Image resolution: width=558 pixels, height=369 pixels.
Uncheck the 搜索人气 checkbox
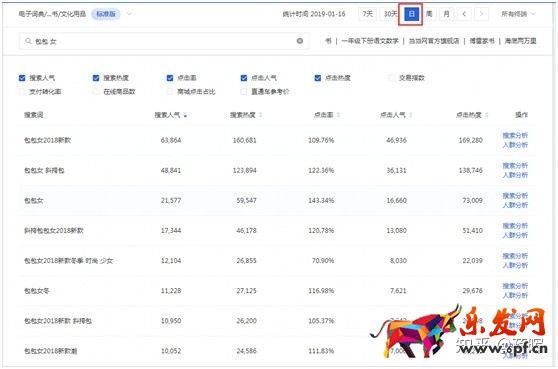coord(22,78)
